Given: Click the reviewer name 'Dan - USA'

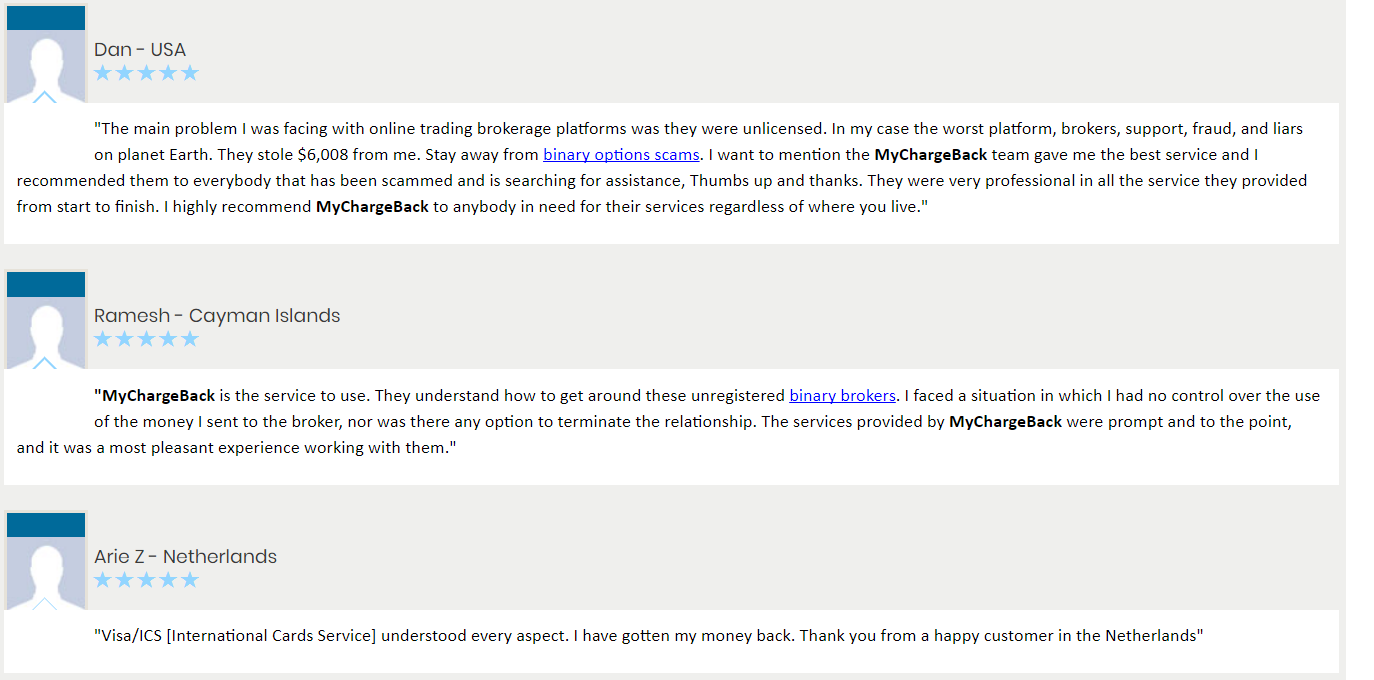Looking at the screenshot, I should click(140, 49).
